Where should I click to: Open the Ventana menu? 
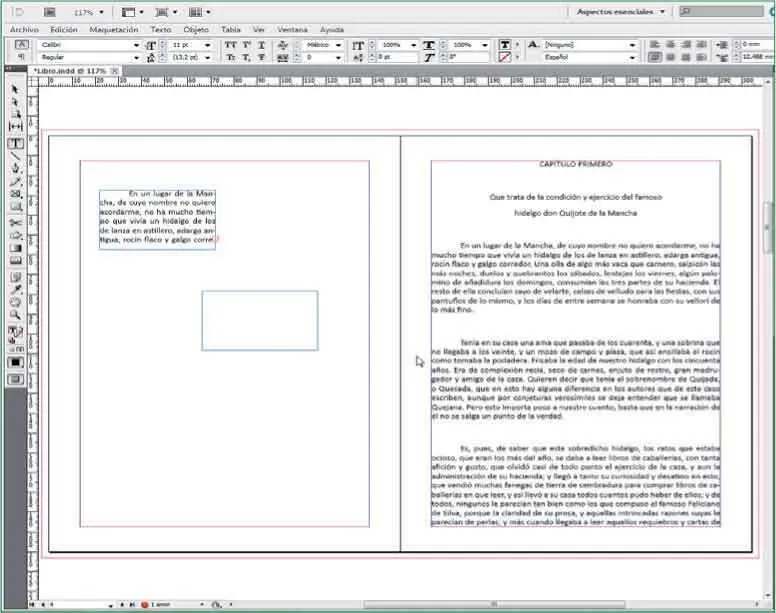click(x=292, y=30)
